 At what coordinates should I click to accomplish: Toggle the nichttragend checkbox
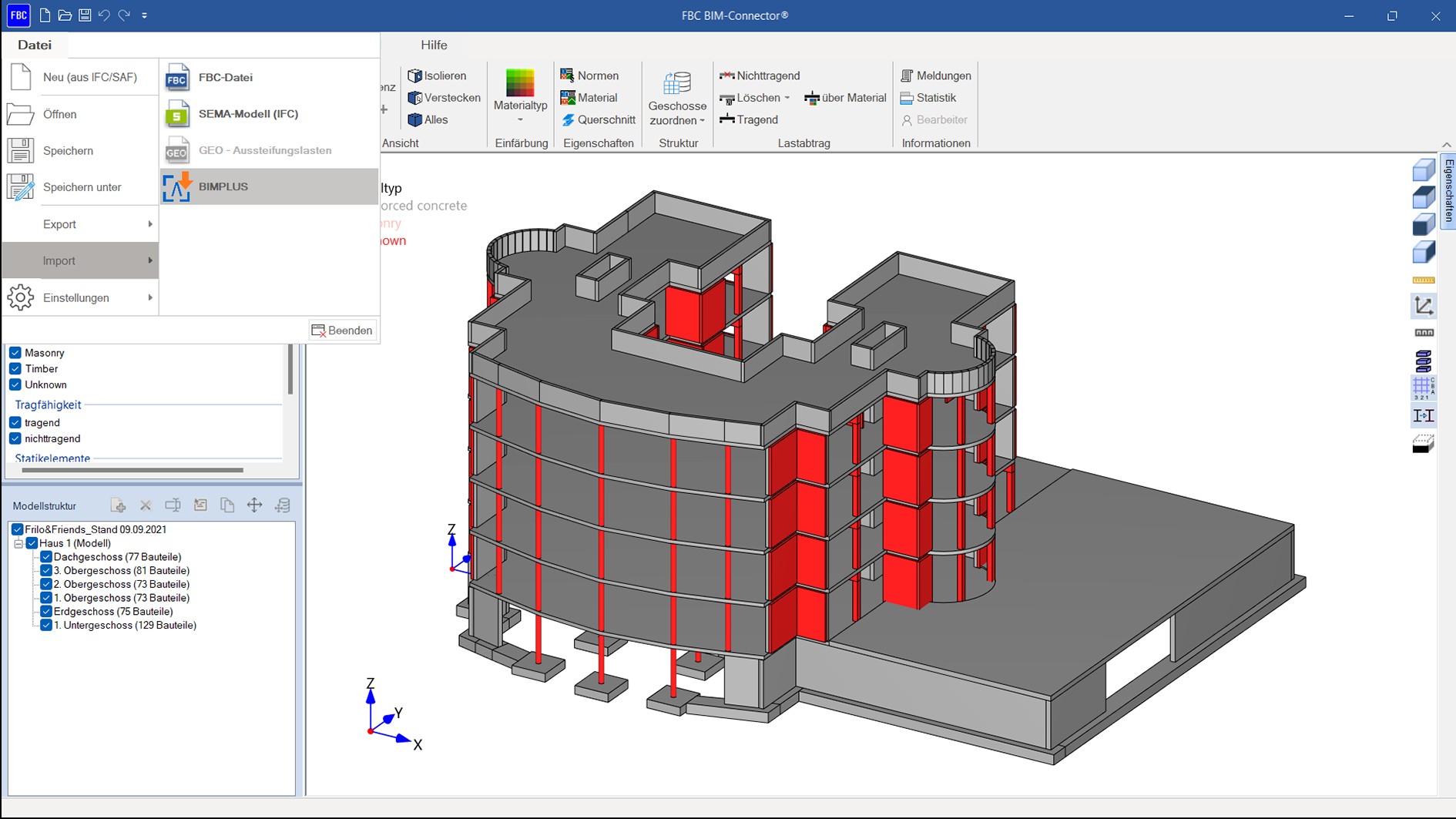pos(15,439)
